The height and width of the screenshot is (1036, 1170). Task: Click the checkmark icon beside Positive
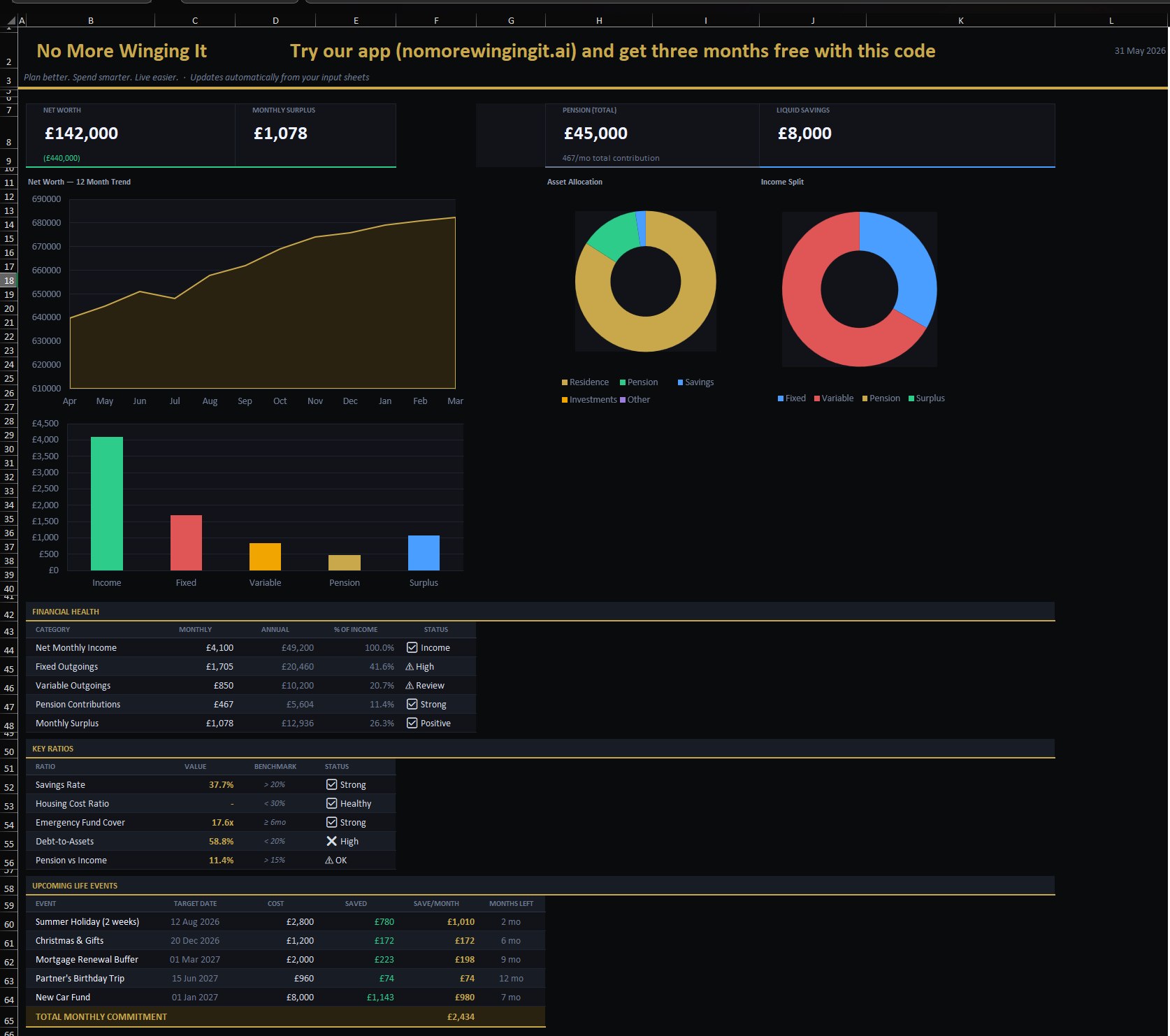click(412, 723)
